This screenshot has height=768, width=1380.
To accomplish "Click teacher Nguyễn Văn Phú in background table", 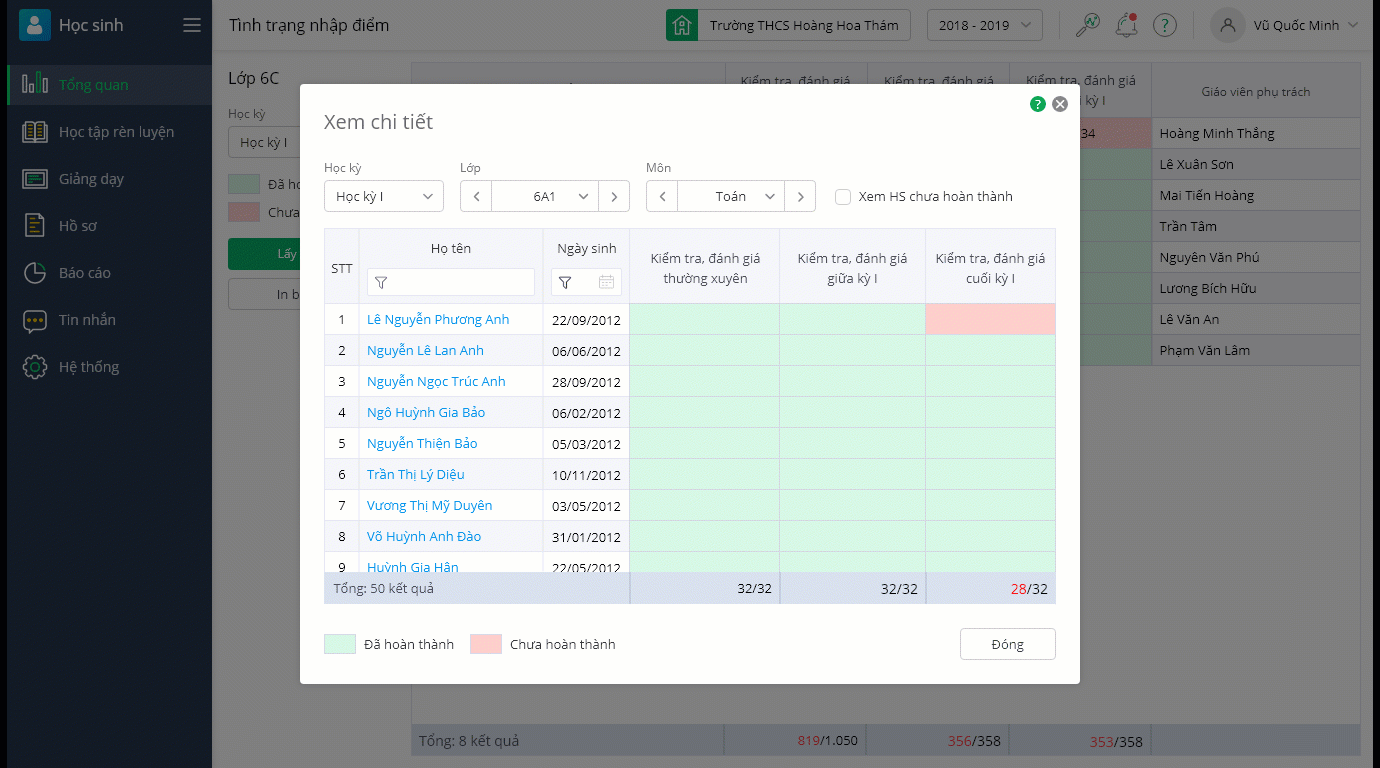I will (x=1209, y=257).
